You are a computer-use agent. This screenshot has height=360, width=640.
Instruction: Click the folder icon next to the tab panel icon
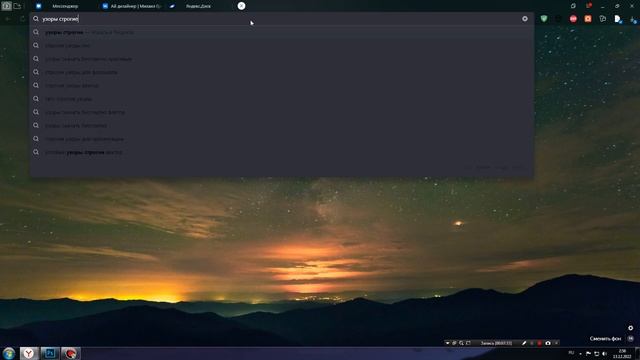(x=17, y=6)
